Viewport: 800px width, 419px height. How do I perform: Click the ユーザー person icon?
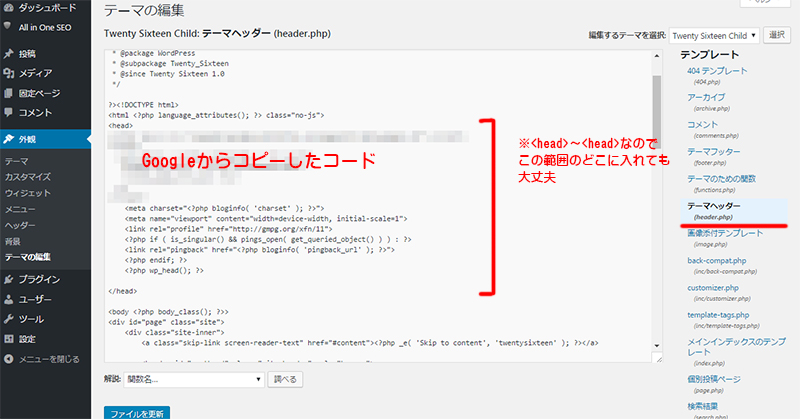pyautogui.click(x=9, y=299)
